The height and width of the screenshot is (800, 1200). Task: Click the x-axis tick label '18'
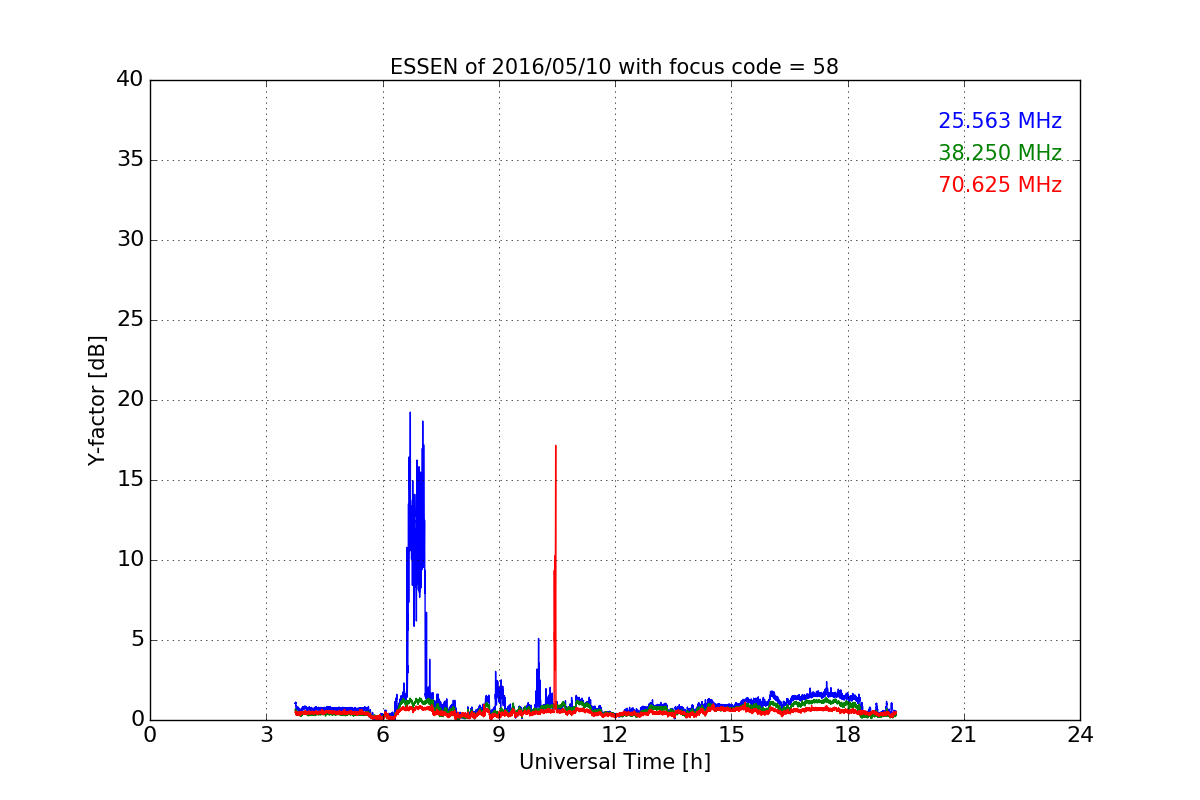(847, 735)
